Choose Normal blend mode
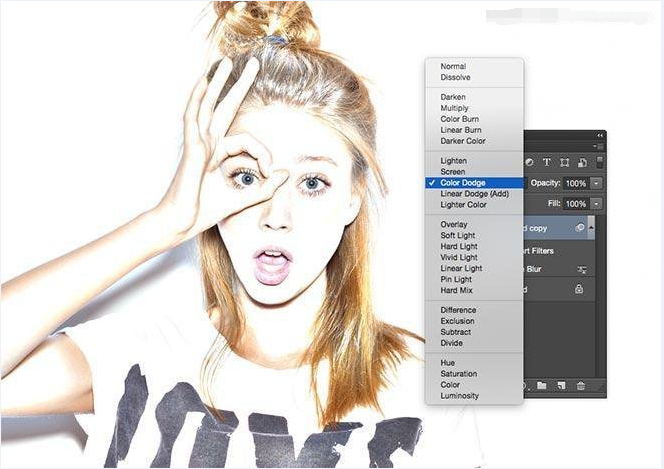Screen dimensions: 664x469 click(x=474, y=66)
